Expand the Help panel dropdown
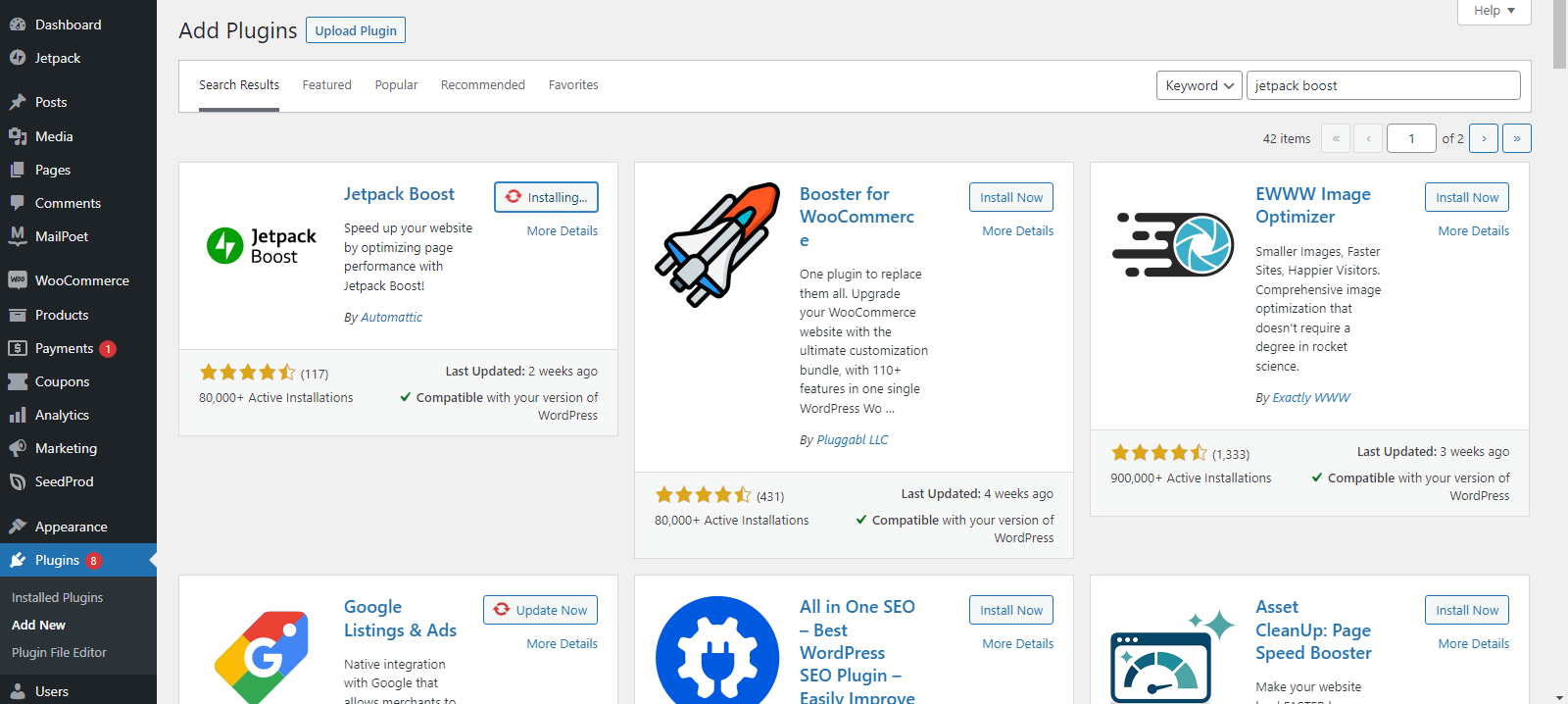Viewport: 1568px width, 704px height. tap(1494, 11)
